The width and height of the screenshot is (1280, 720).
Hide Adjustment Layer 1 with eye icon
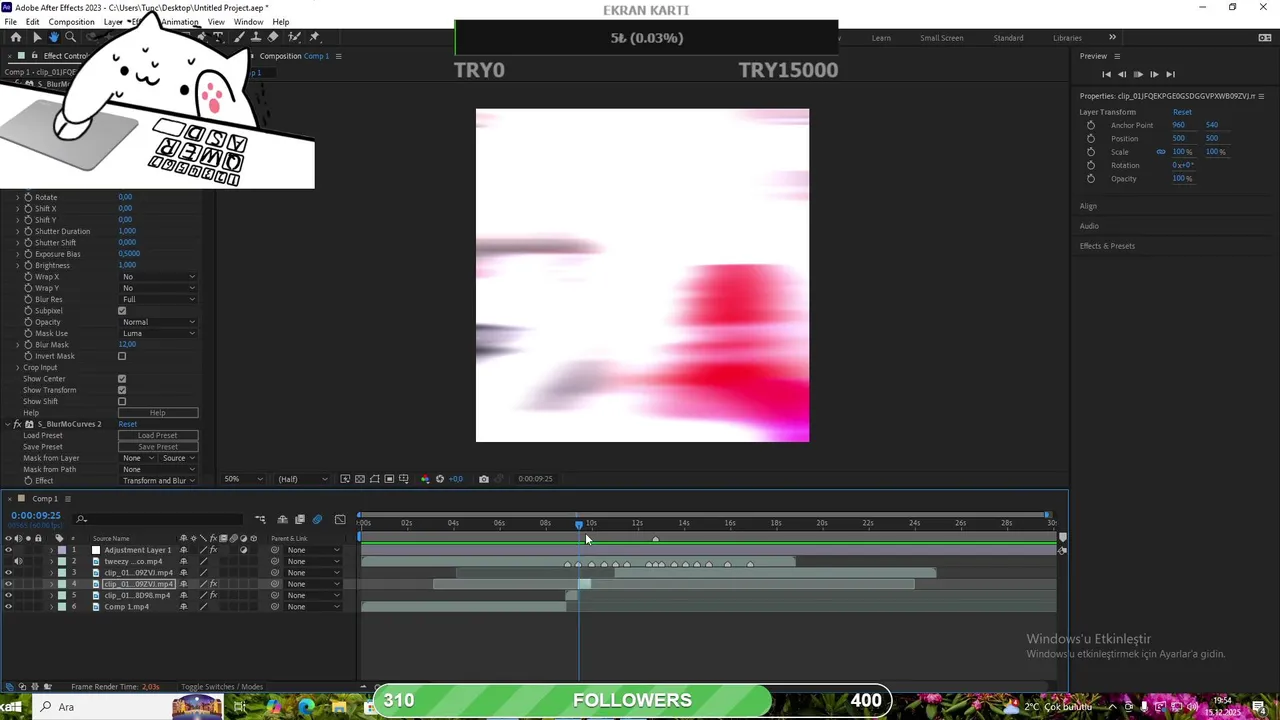[x=9, y=550]
